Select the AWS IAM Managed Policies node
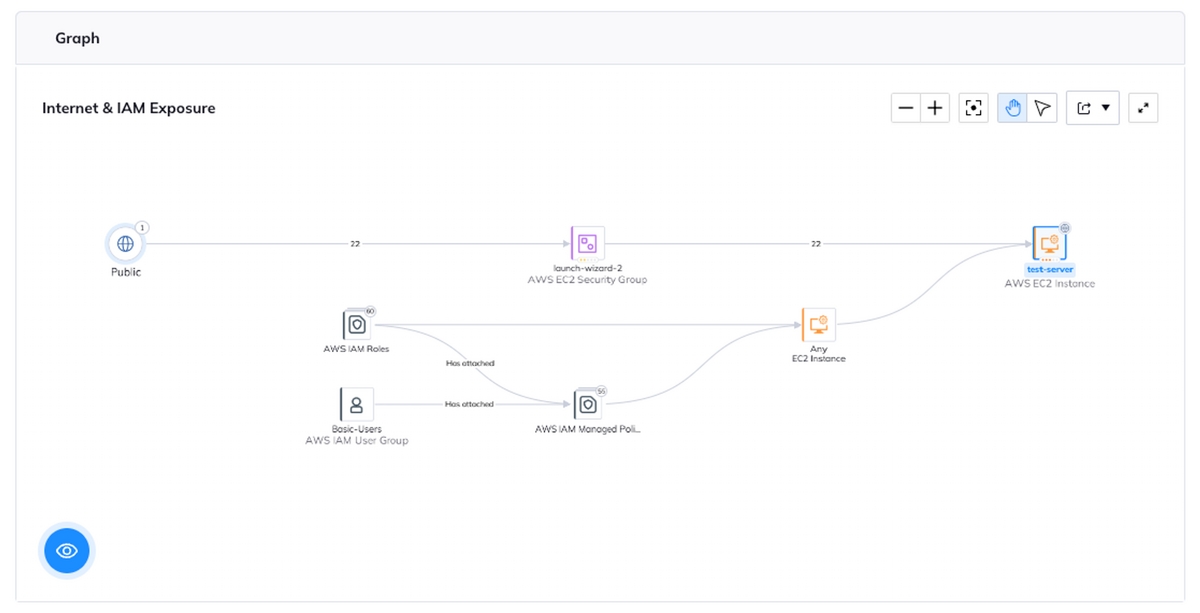 [587, 404]
